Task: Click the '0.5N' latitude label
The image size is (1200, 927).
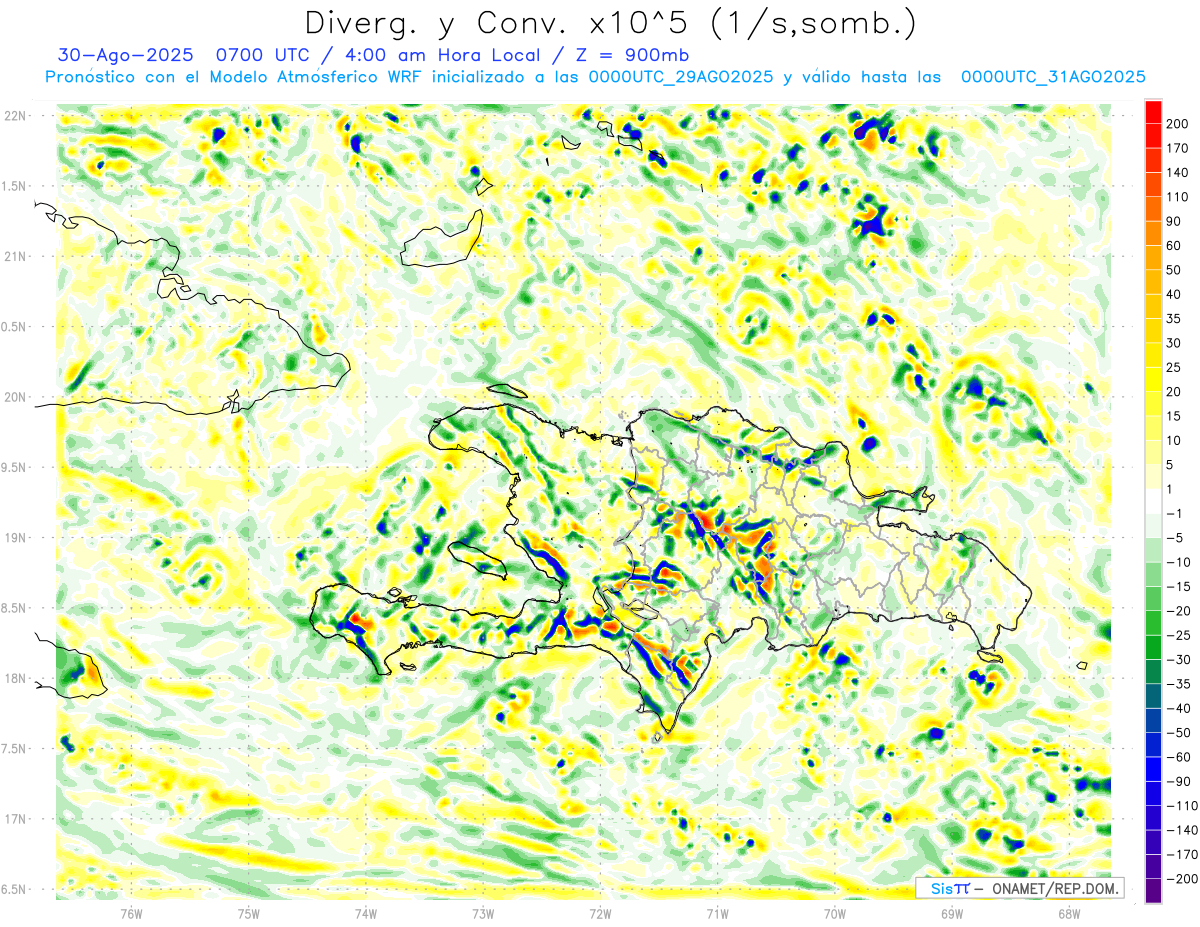Action: click(14, 327)
